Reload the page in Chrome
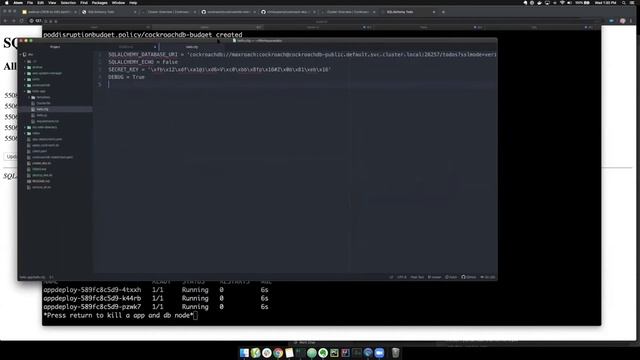 coord(21,21)
